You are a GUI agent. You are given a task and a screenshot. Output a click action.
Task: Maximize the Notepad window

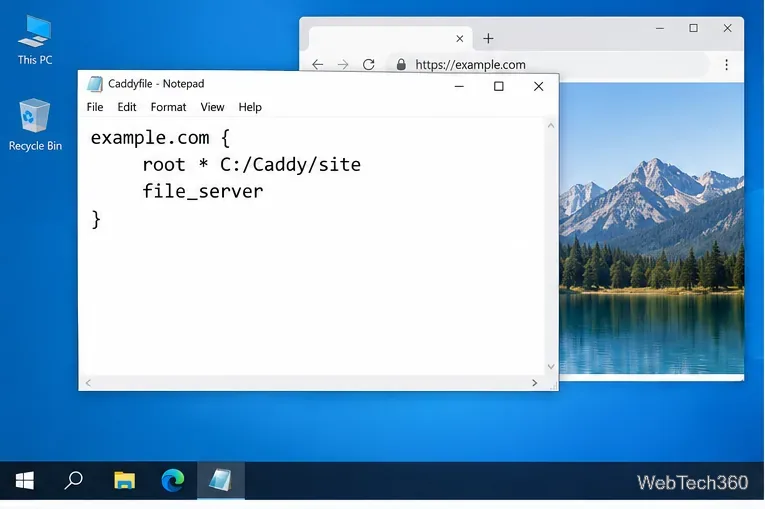[x=499, y=86]
